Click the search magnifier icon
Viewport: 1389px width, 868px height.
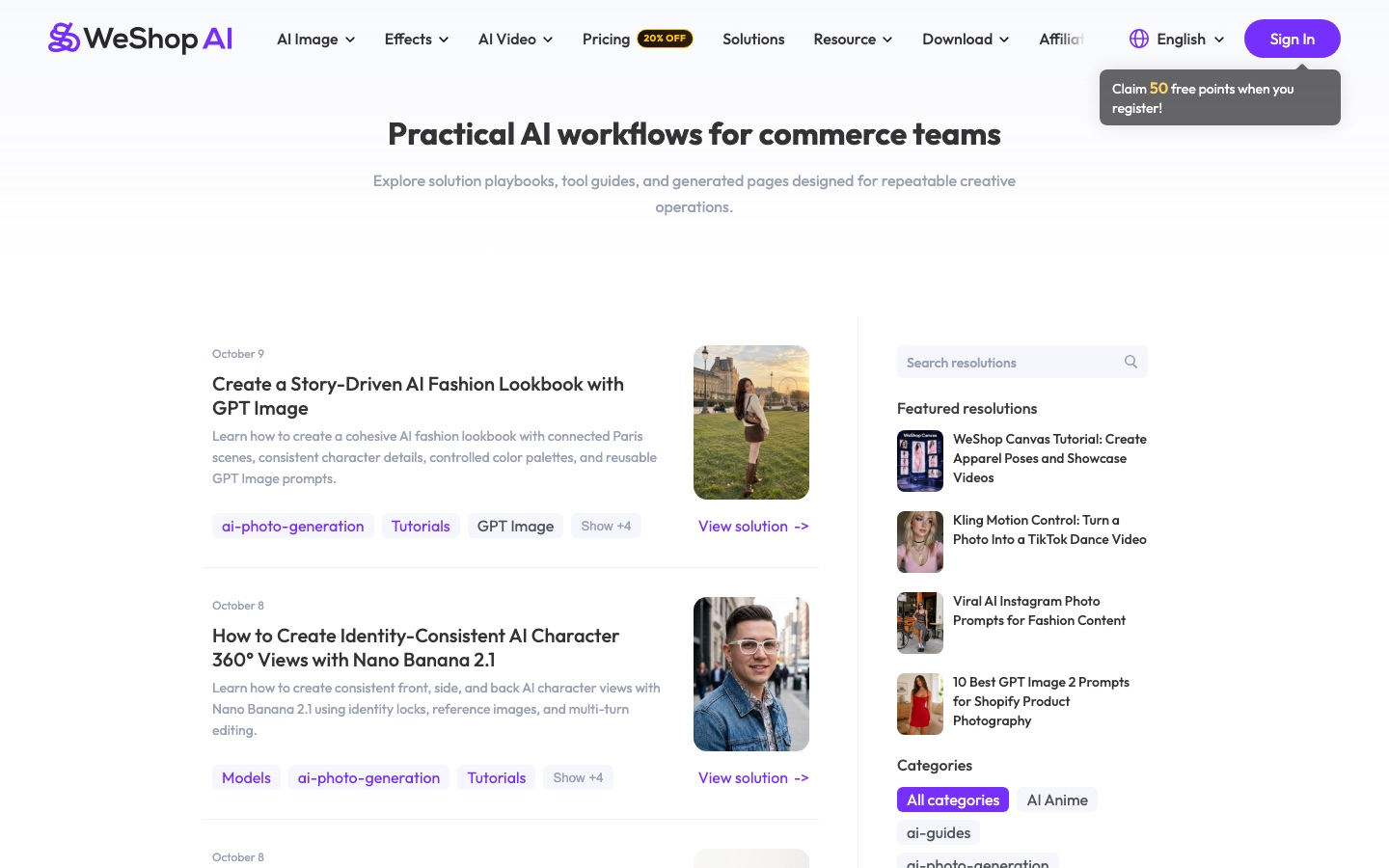(1130, 362)
